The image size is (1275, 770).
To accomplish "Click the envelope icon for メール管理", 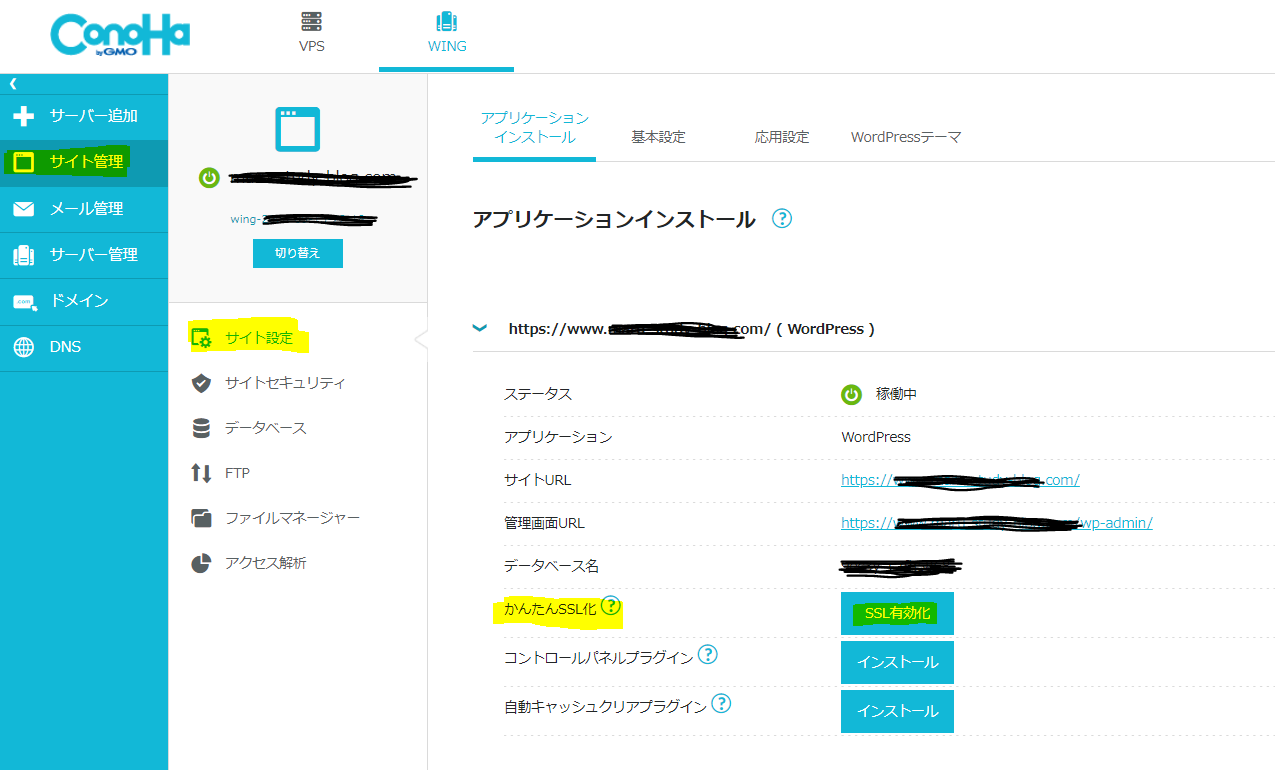I will pyautogui.click(x=23, y=209).
